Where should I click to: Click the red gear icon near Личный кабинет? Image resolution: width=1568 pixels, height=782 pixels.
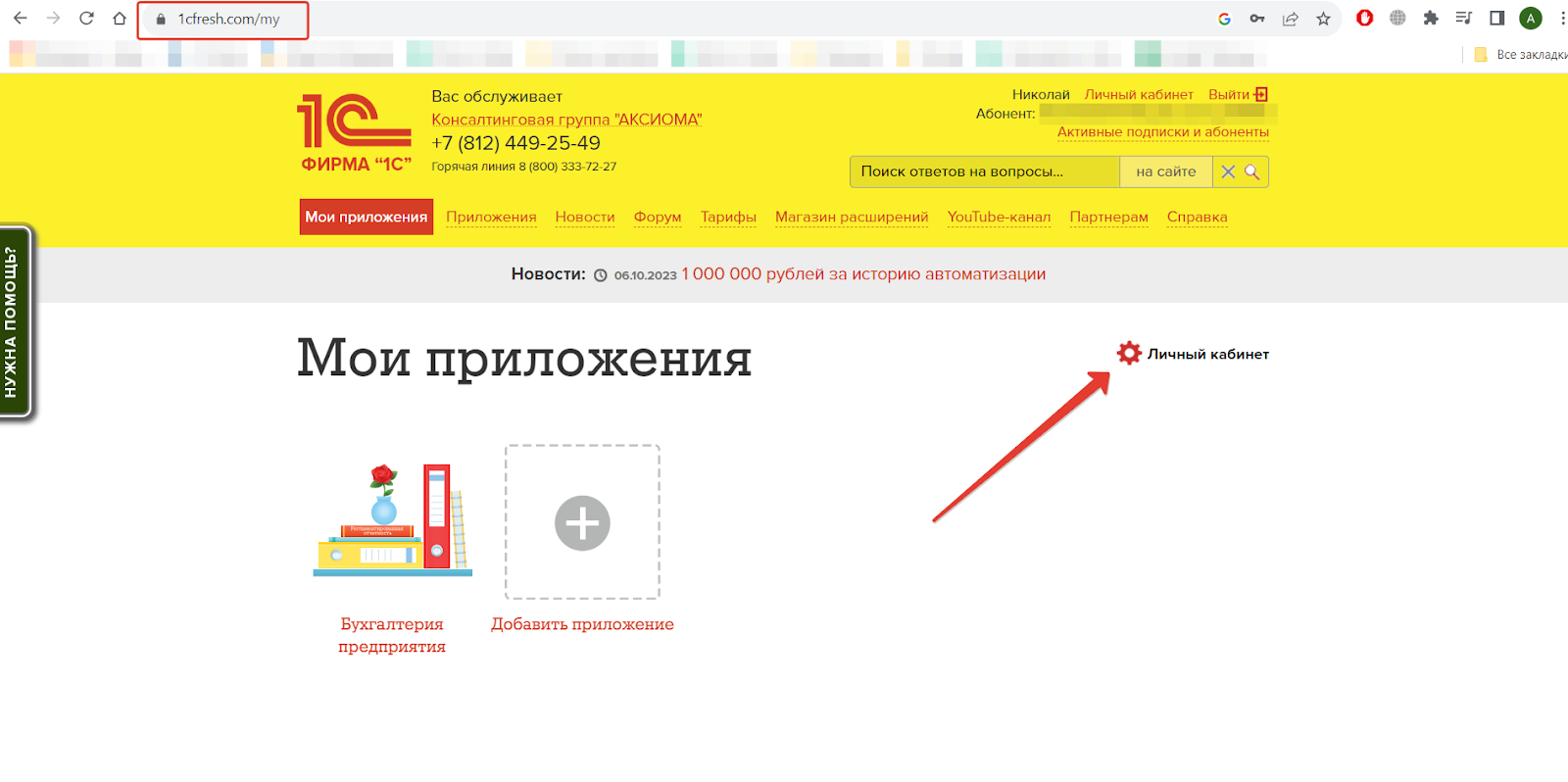pos(1129,354)
